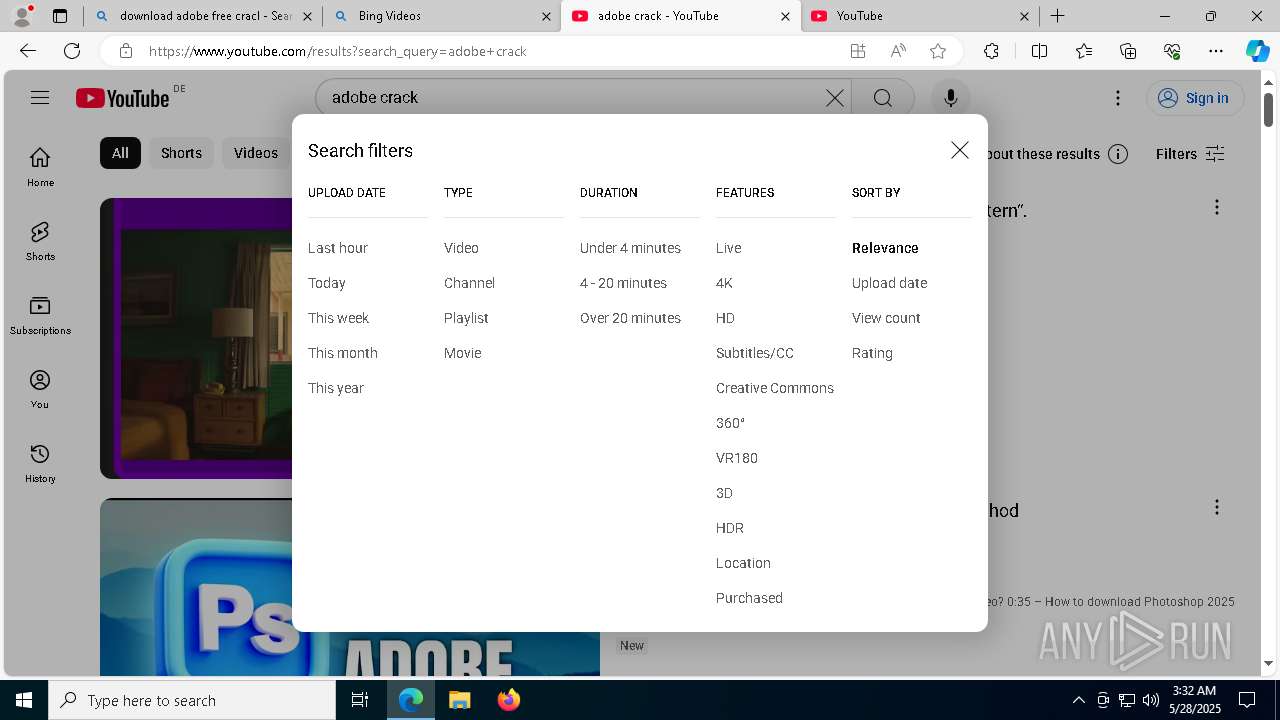
Task: Choose duration 'Over 20 minutes'
Action: 630,318
